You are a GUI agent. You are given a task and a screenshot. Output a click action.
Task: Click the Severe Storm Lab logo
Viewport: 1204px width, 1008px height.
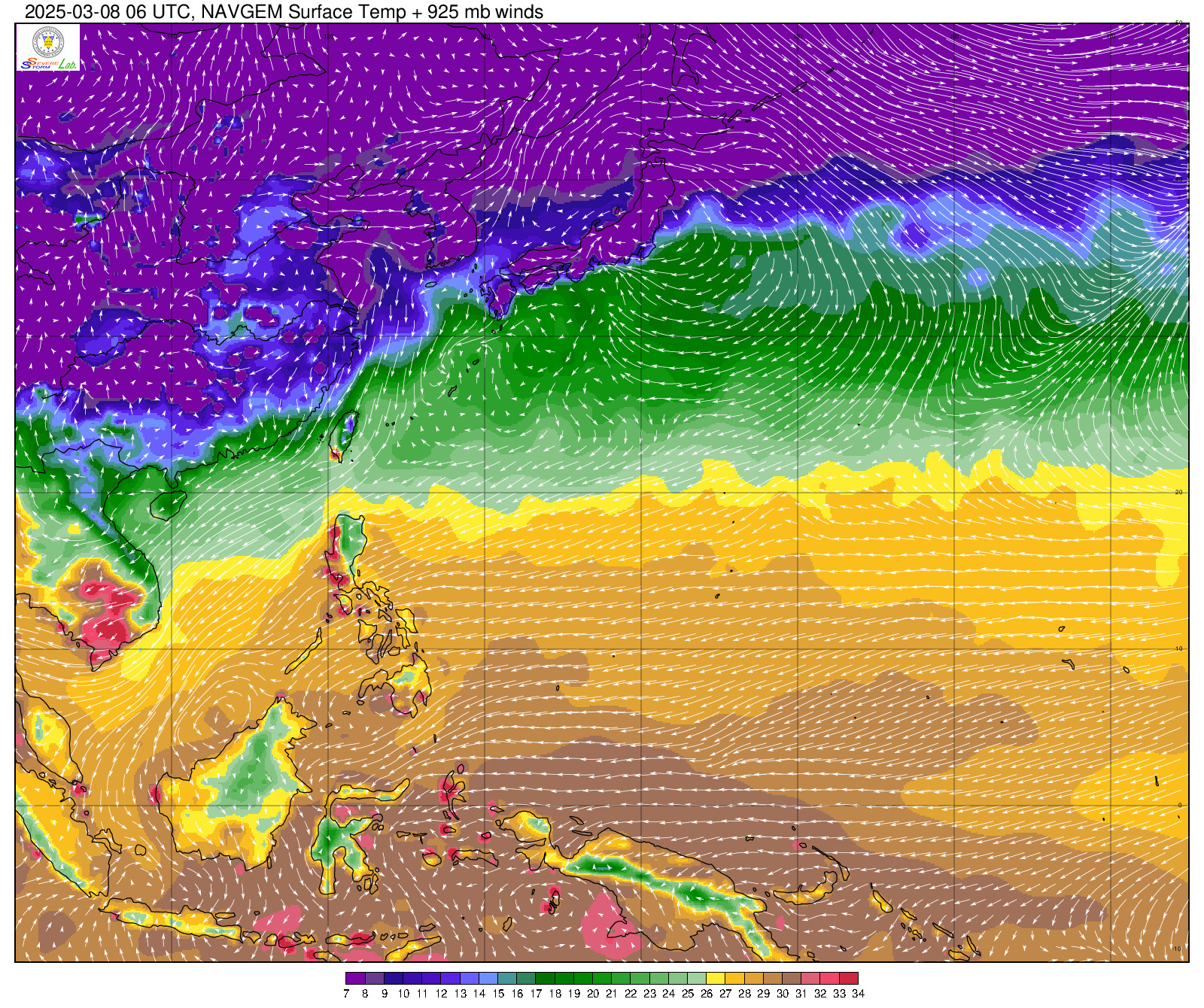tap(48, 48)
